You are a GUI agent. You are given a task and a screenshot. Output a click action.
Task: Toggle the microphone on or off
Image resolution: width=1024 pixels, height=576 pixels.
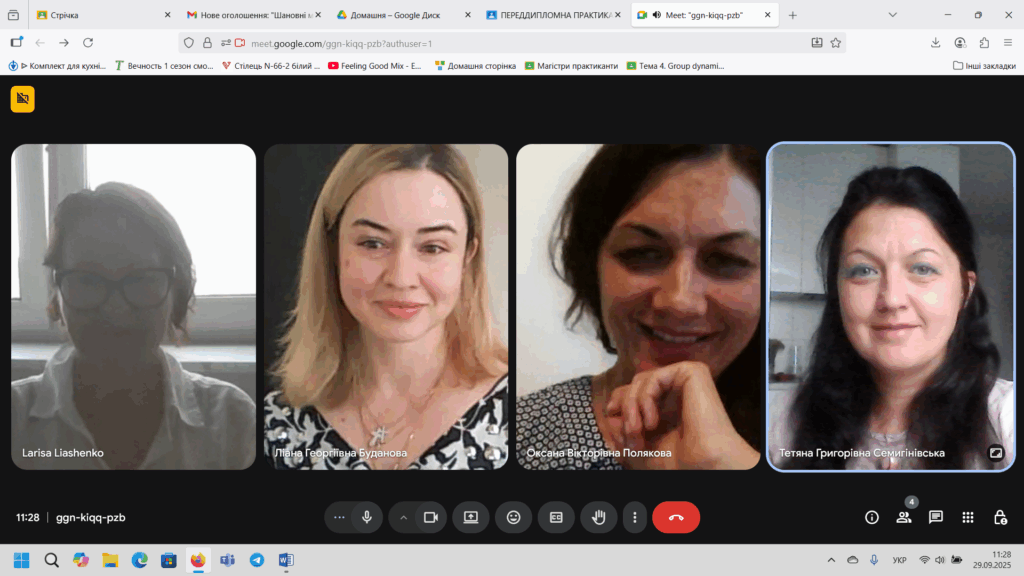click(367, 517)
